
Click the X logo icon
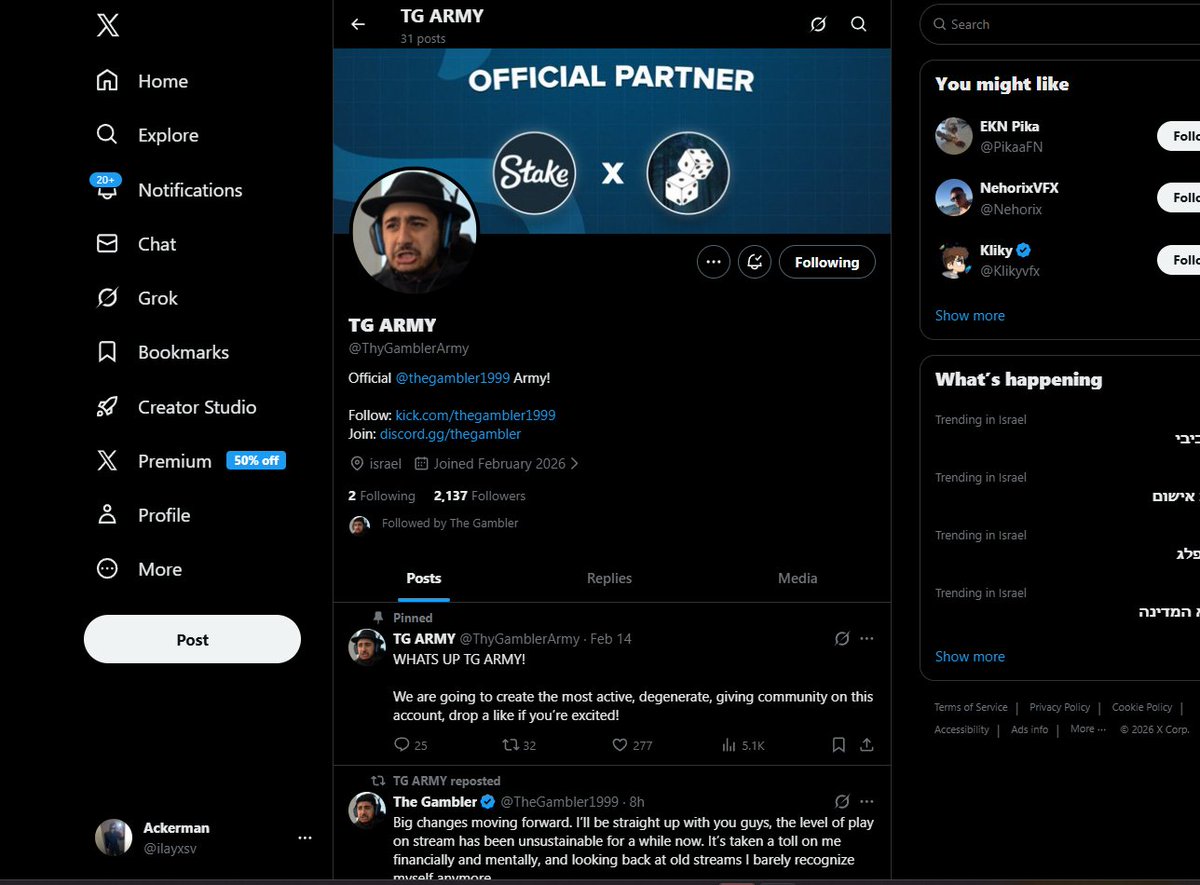click(x=108, y=26)
